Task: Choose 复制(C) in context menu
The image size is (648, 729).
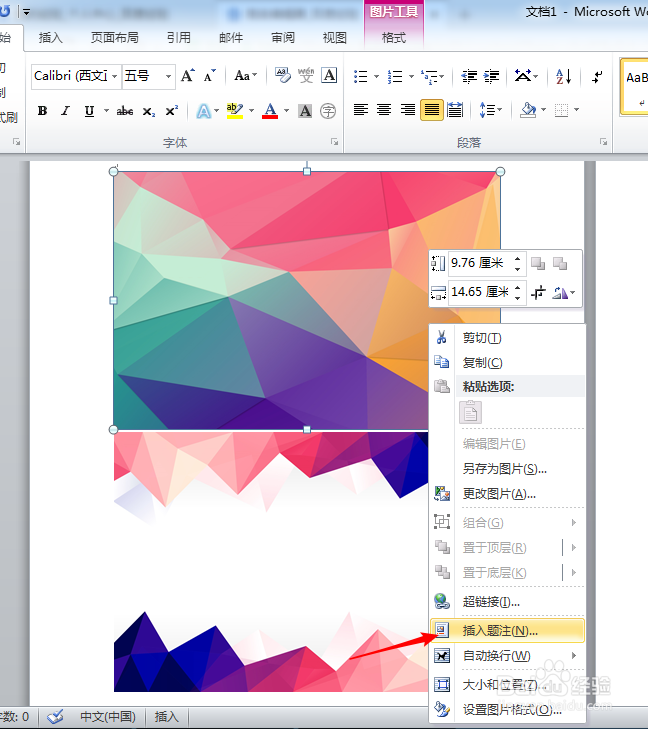Action: tap(507, 363)
